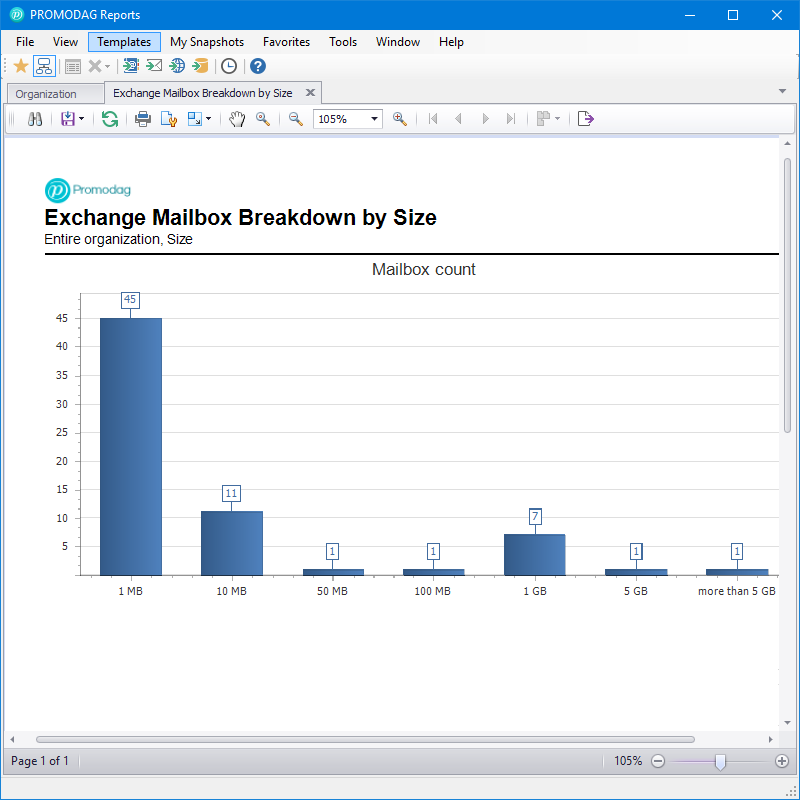Screen dimensions: 800x800
Task: Click the import mail envelope icon
Action: coord(154,66)
